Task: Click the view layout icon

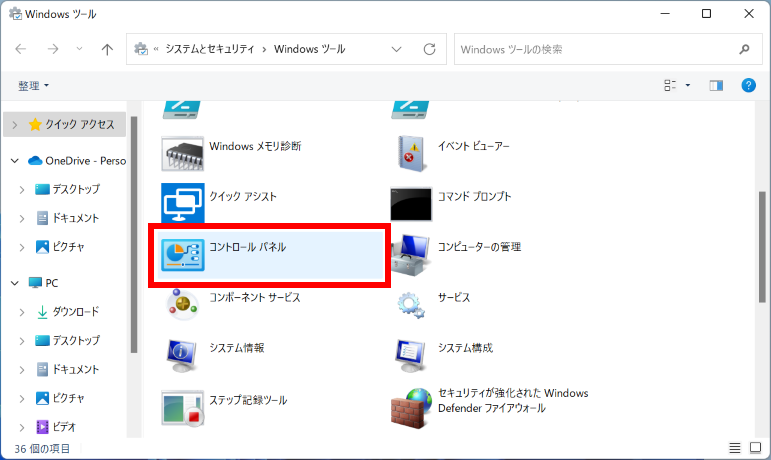Action: 670,86
